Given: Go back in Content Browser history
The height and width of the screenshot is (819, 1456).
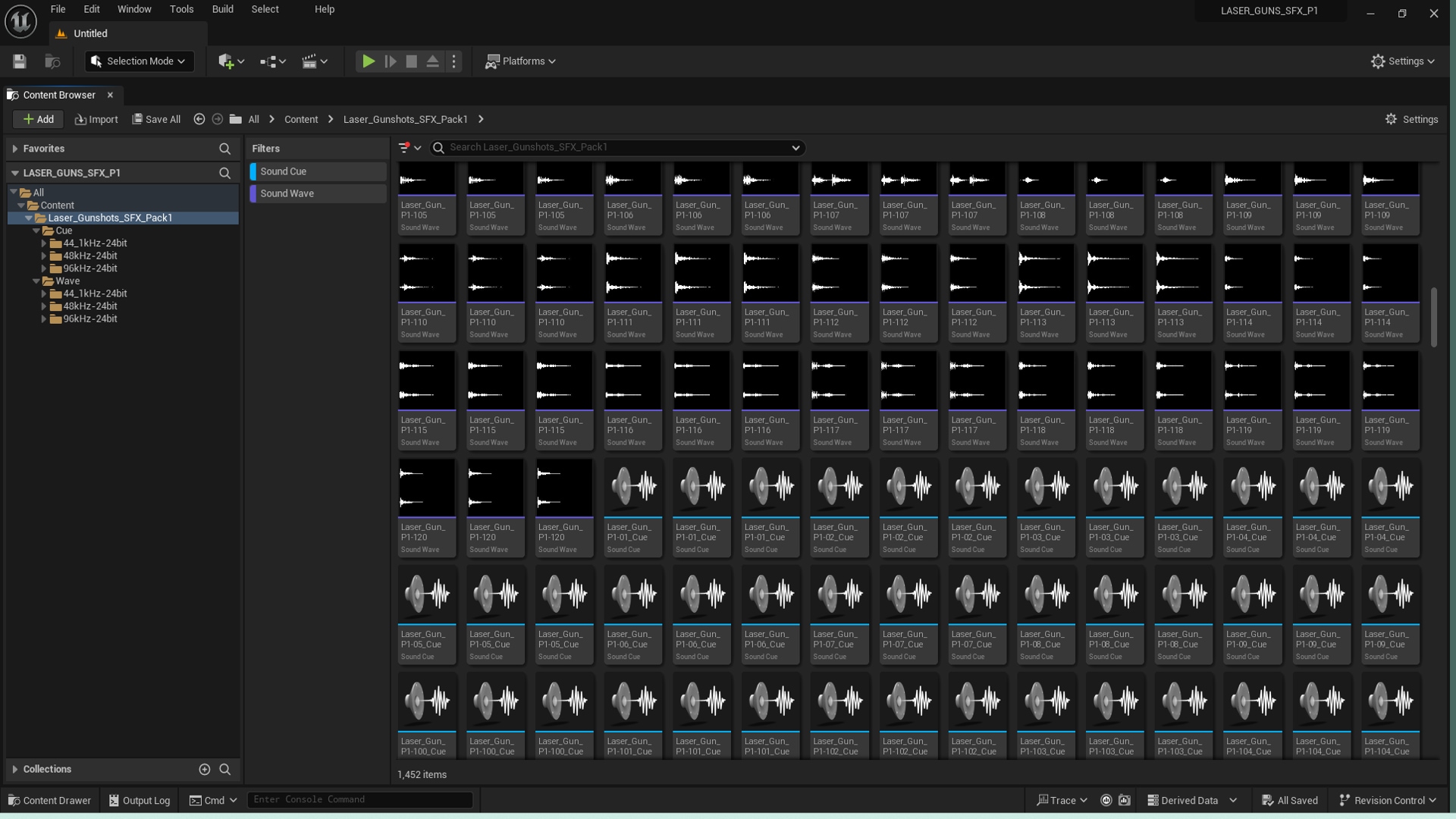Looking at the screenshot, I should tap(199, 119).
